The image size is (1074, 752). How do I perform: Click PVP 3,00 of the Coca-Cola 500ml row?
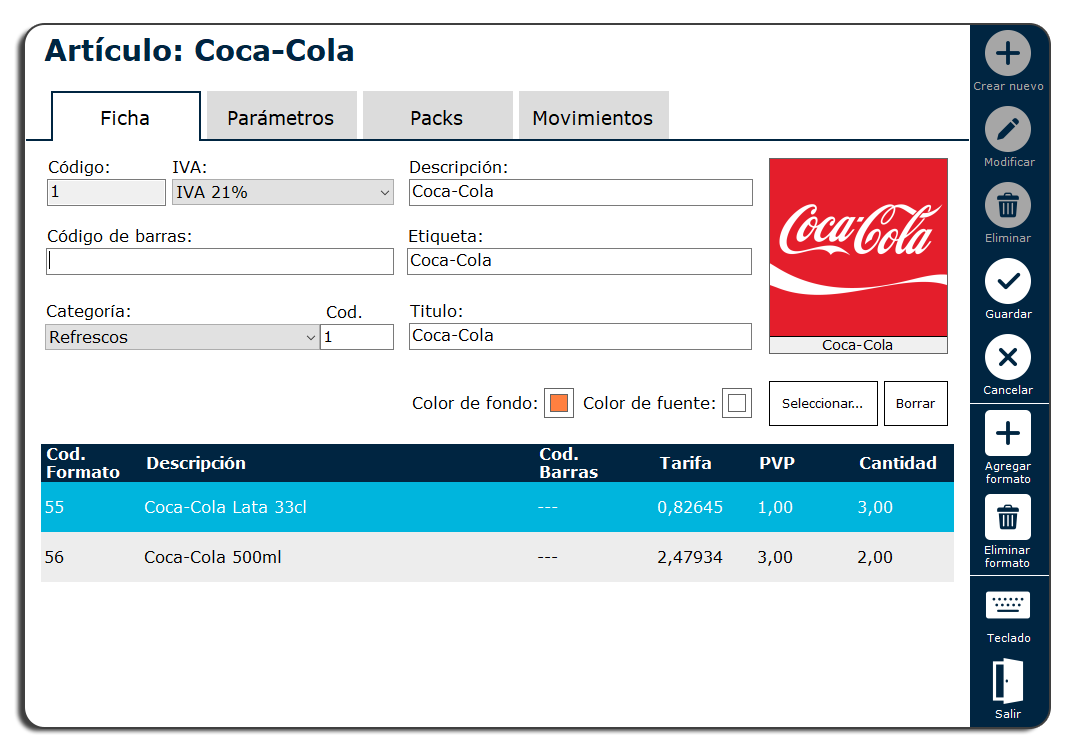click(775, 557)
